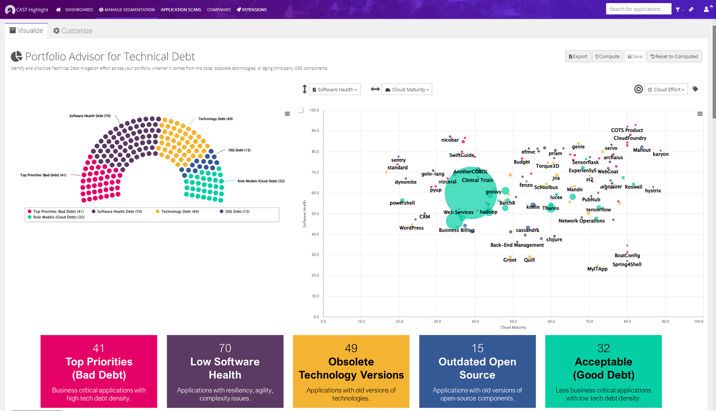Switch to the Customize tab
716x411 pixels.
pyautogui.click(x=73, y=31)
